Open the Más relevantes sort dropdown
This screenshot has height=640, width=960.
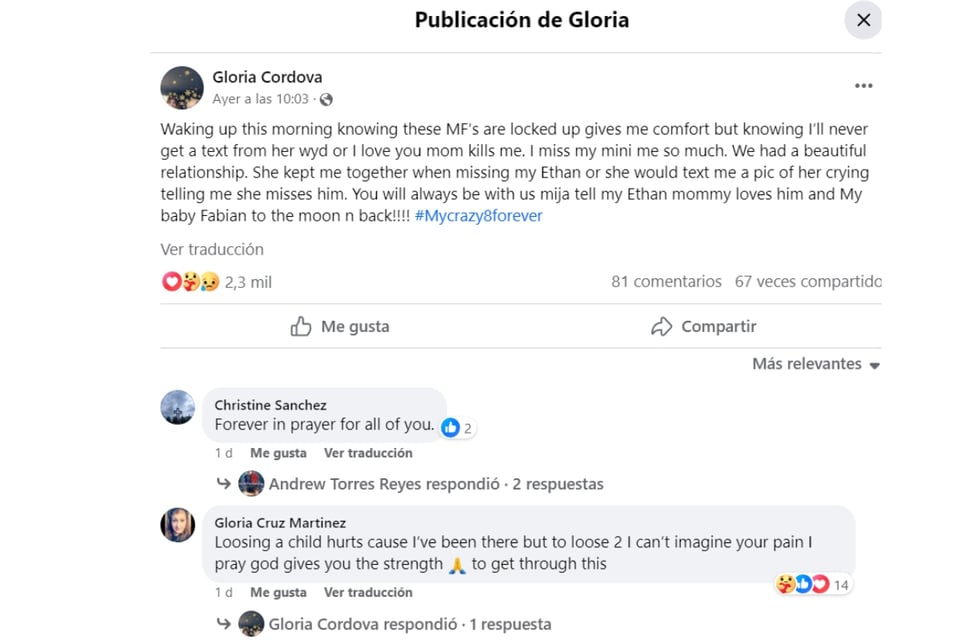point(816,364)
